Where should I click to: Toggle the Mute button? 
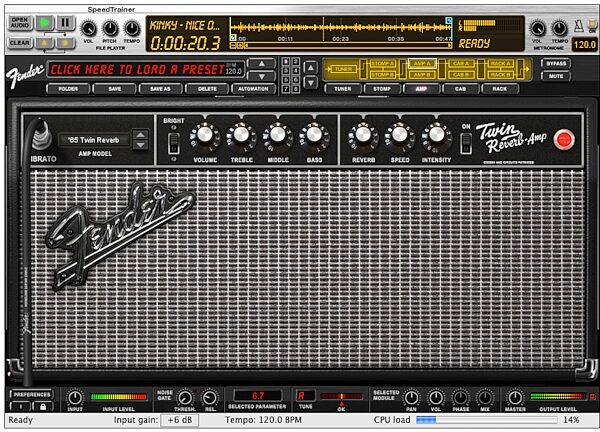[x=556, y=76]
